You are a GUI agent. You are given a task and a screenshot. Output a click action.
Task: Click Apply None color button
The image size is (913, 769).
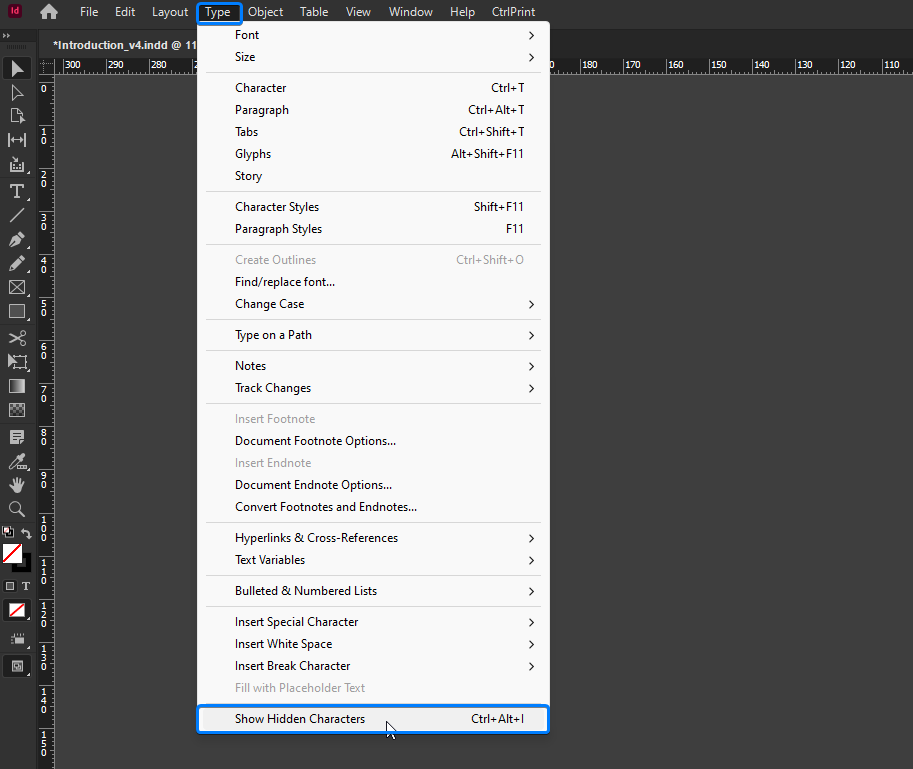point(17,610)
